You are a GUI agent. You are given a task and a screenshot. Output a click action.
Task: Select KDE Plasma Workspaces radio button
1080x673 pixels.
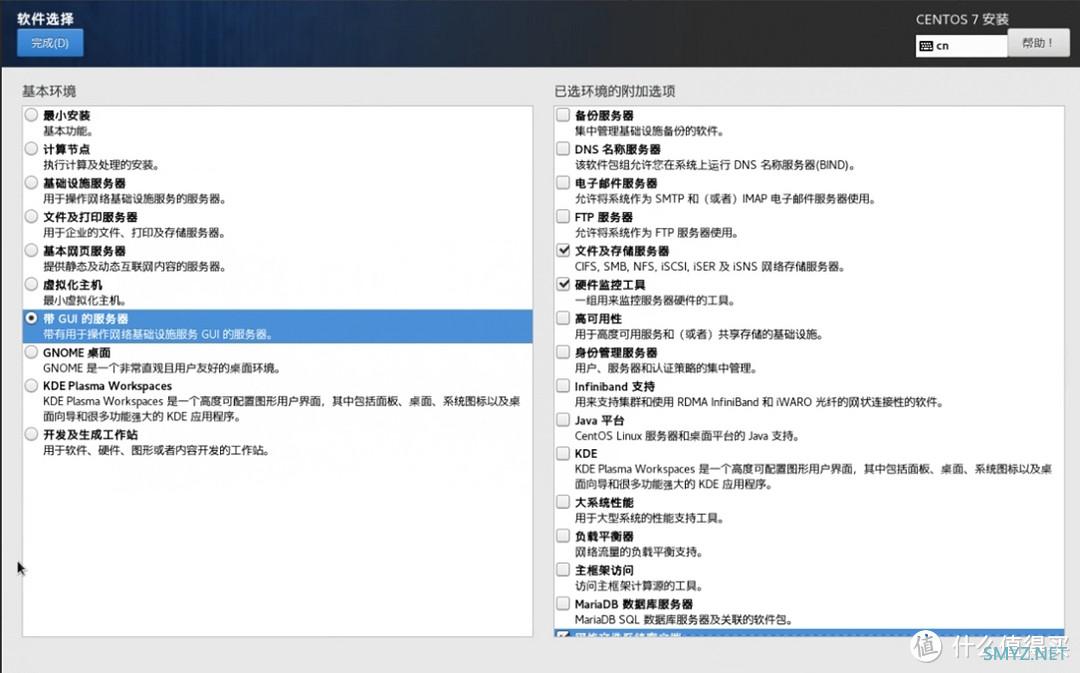point(31,386)
